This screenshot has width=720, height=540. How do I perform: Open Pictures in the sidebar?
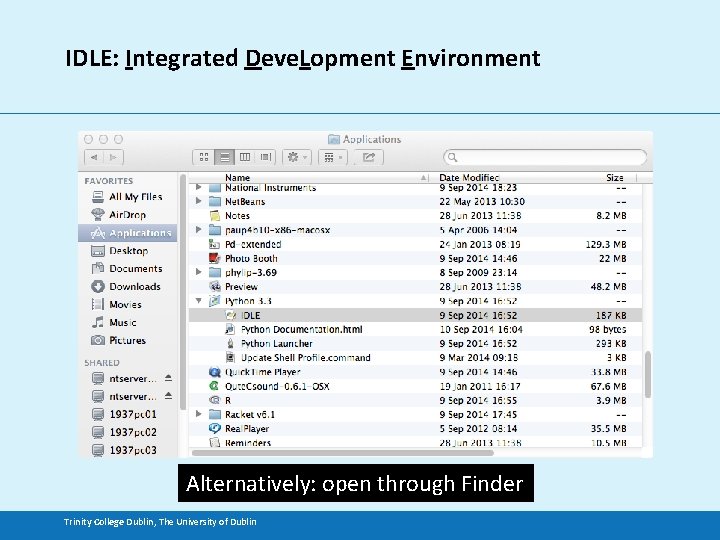coord(127,340)
